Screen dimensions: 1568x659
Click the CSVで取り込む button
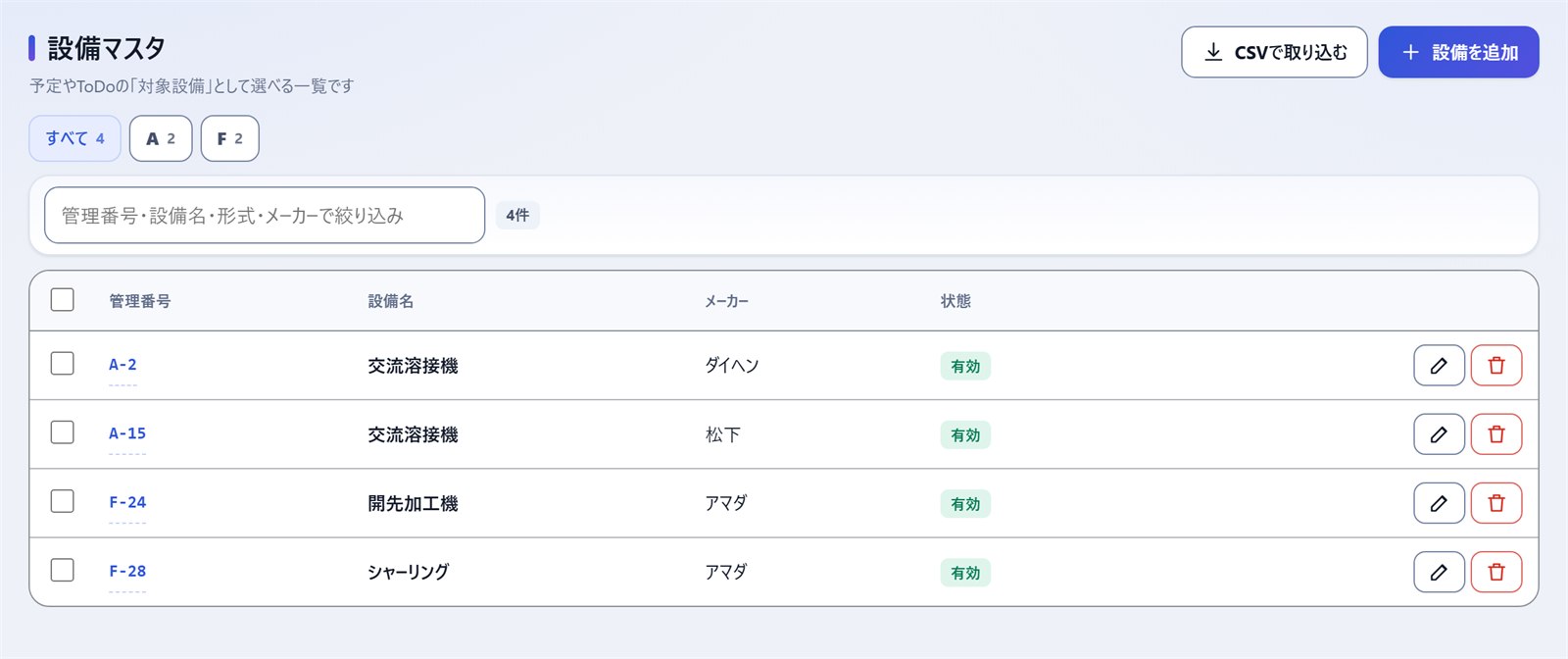pyautogui.click(x=1274, y=52)
